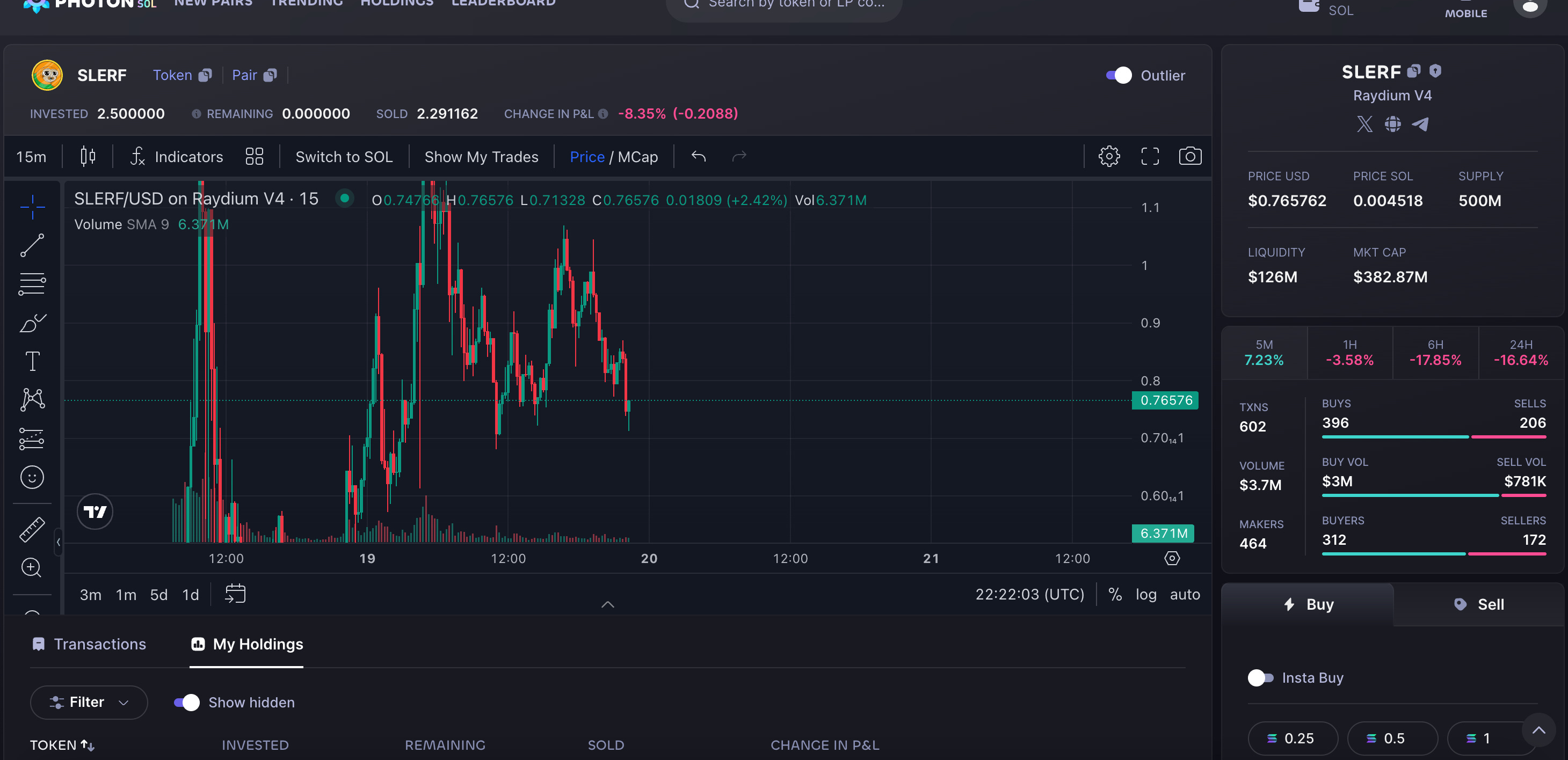Open SLERF's Telegram channel

click(x=1420, y=124)
